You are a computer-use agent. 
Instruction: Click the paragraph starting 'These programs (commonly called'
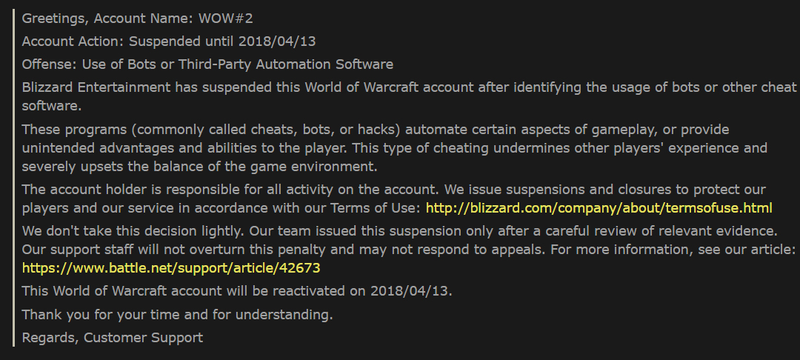394,148
